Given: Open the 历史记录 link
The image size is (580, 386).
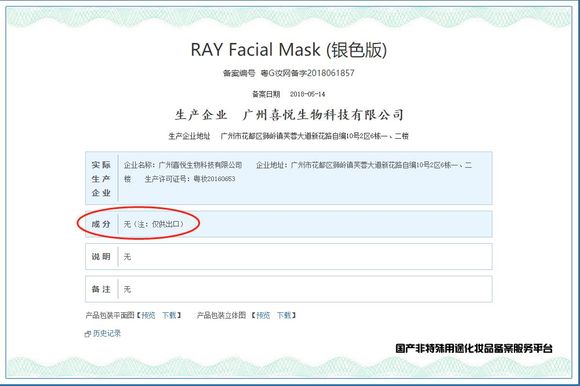Looking at the screenshot, I should [x=107, y=333].
